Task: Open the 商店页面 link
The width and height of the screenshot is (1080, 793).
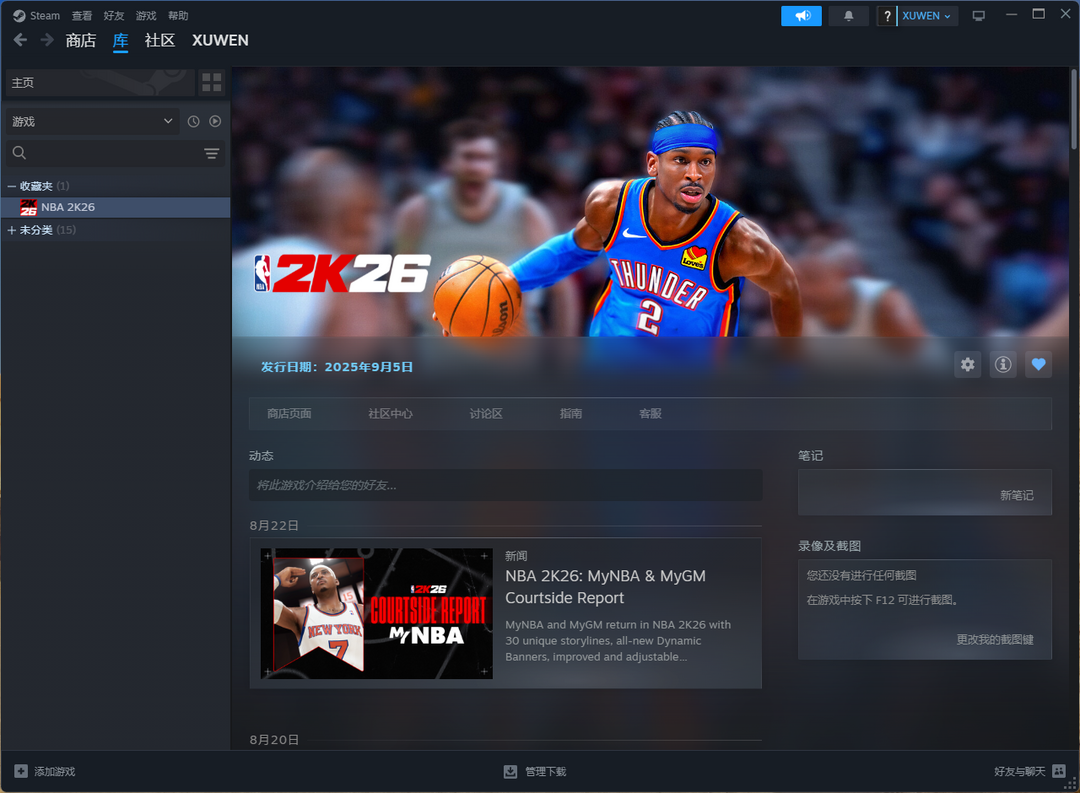Action: point(289,413)
